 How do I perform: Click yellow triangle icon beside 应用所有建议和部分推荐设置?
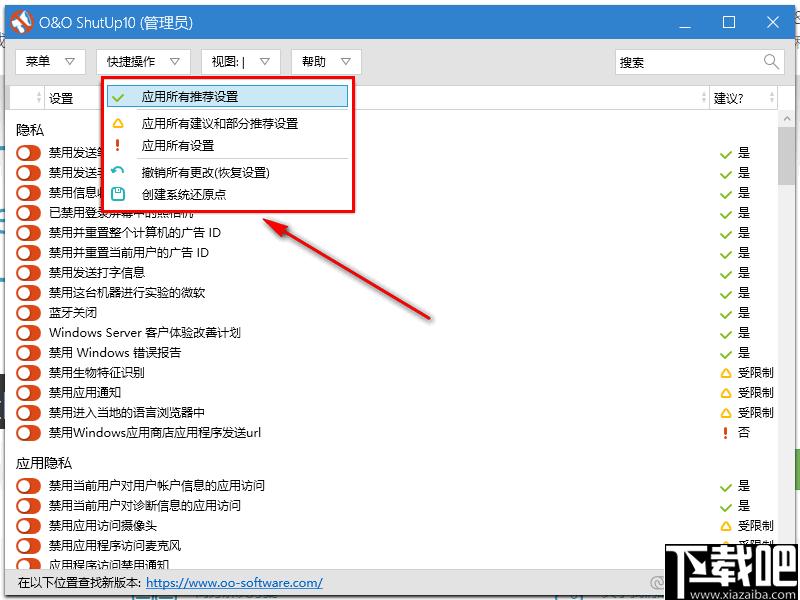click(118, 123)
